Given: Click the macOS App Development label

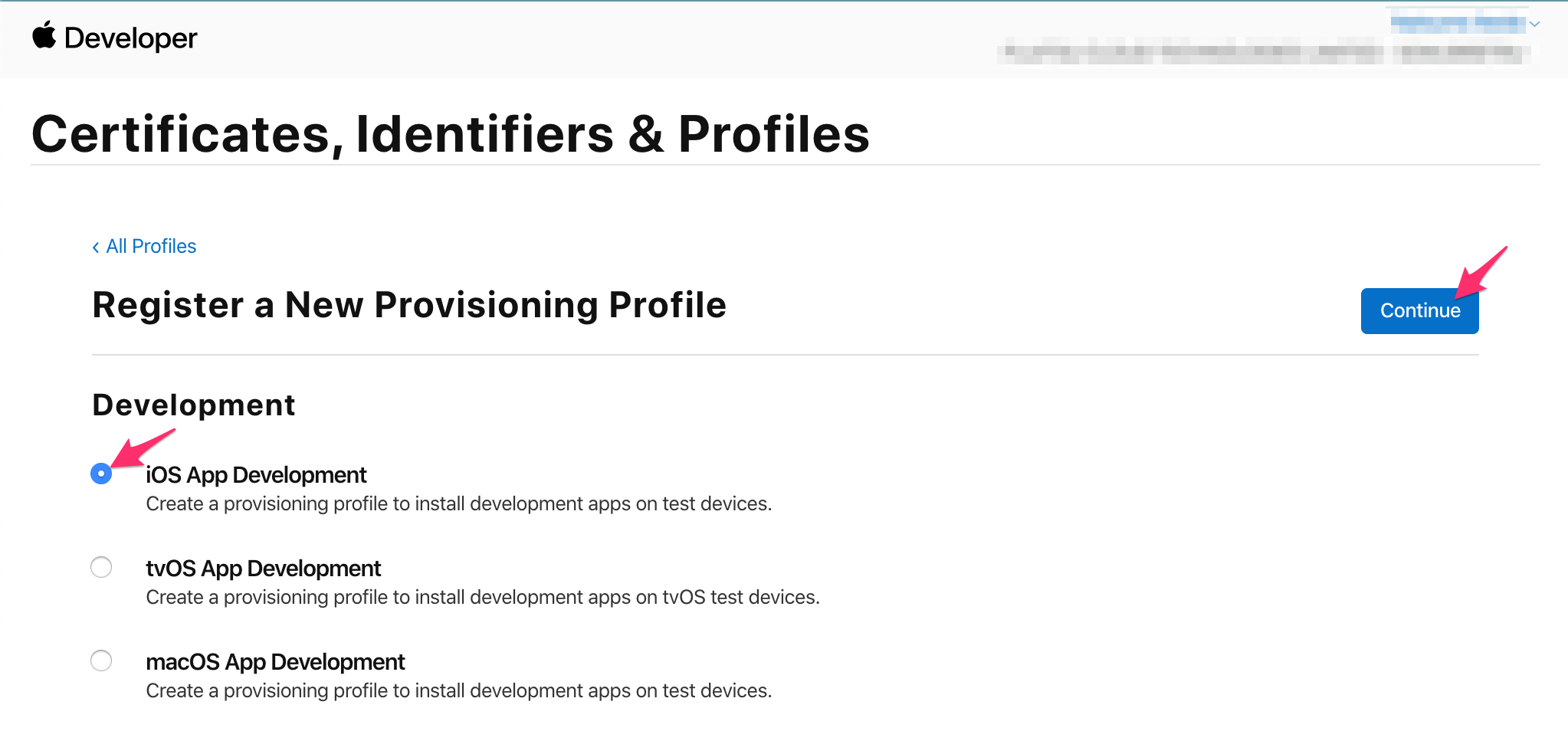Looking at the screenshot, I should coord(275,662).
